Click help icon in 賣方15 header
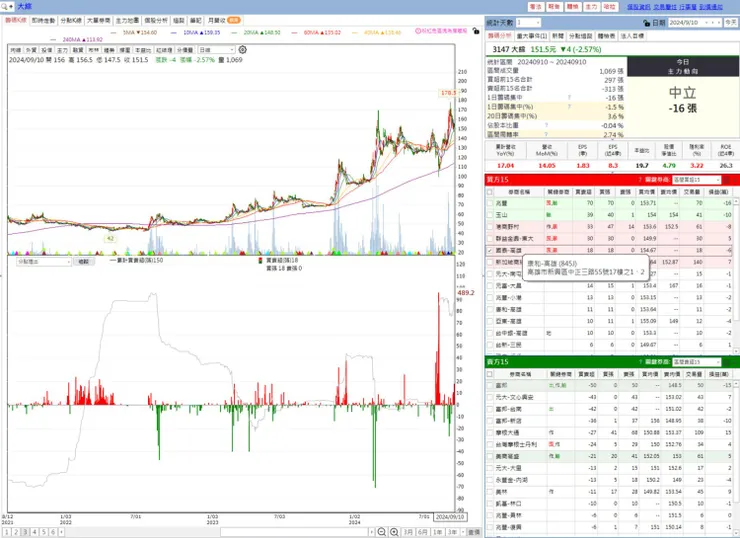 tap(640, 362)
